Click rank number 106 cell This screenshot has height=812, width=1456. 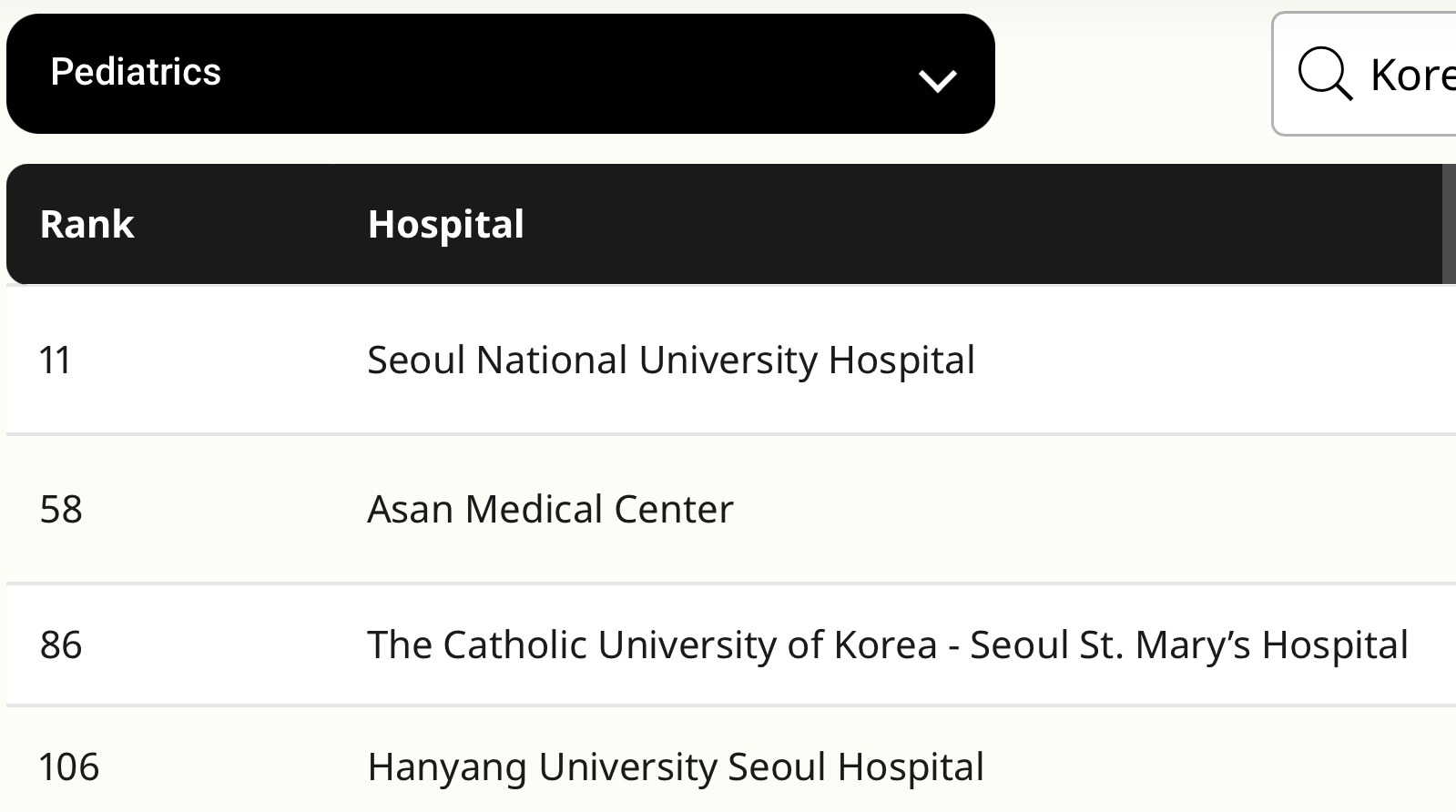click(69, 767)
